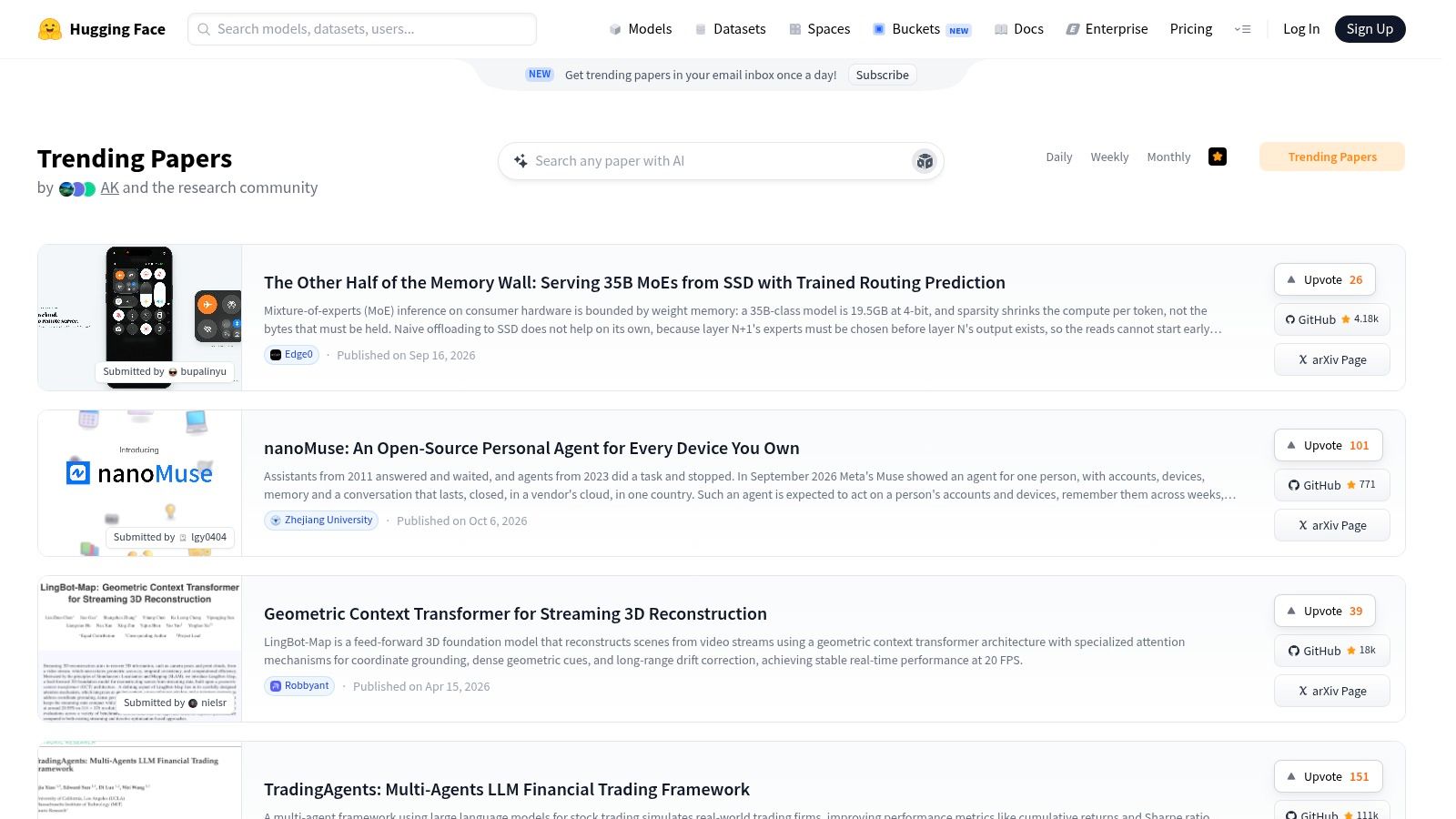Open the Zhejiang University tag

(x=321, y=521)
